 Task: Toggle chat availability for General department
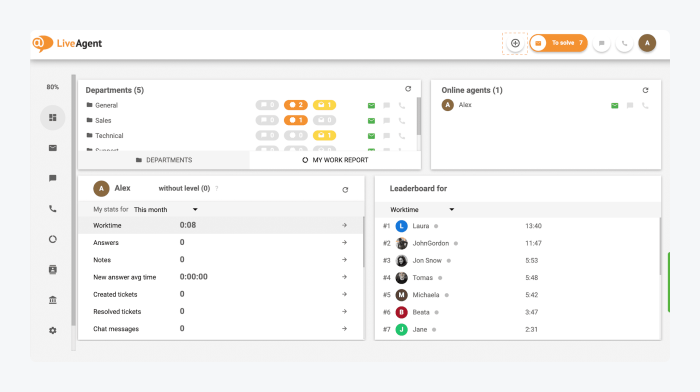(x=387, y=105)
